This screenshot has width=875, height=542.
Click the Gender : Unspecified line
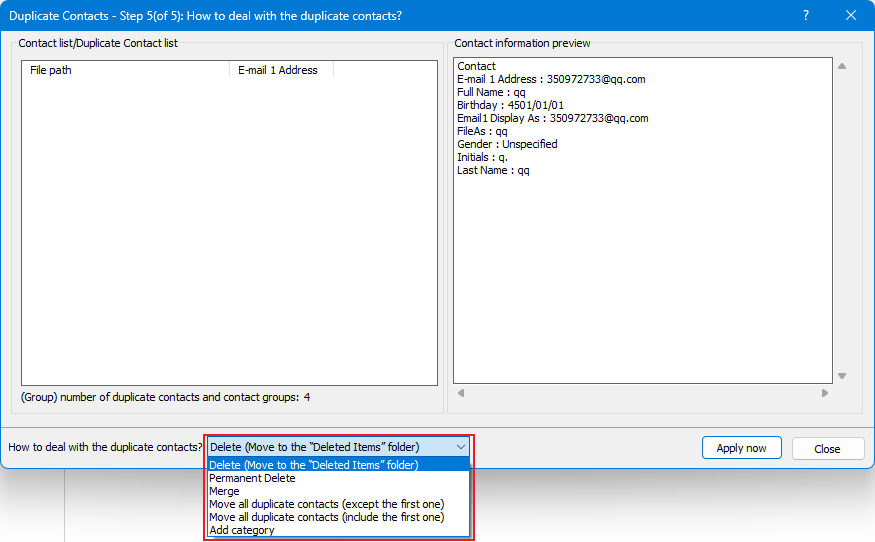(507, 144)
